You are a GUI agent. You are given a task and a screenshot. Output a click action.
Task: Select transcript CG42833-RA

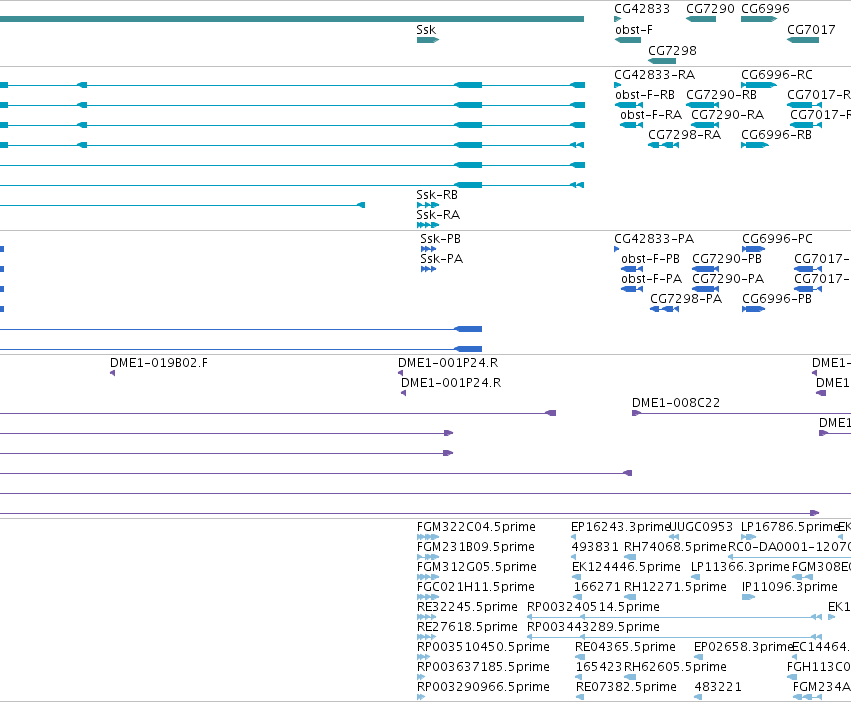(654, 75)
